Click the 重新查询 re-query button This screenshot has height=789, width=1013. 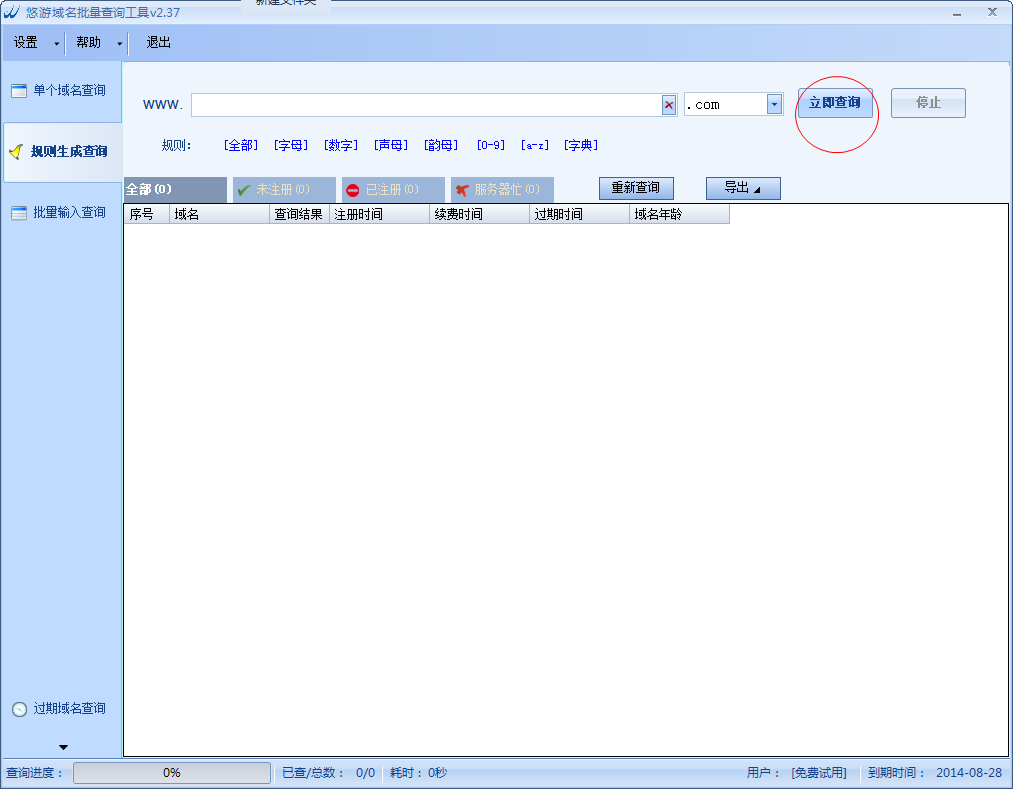636,188
